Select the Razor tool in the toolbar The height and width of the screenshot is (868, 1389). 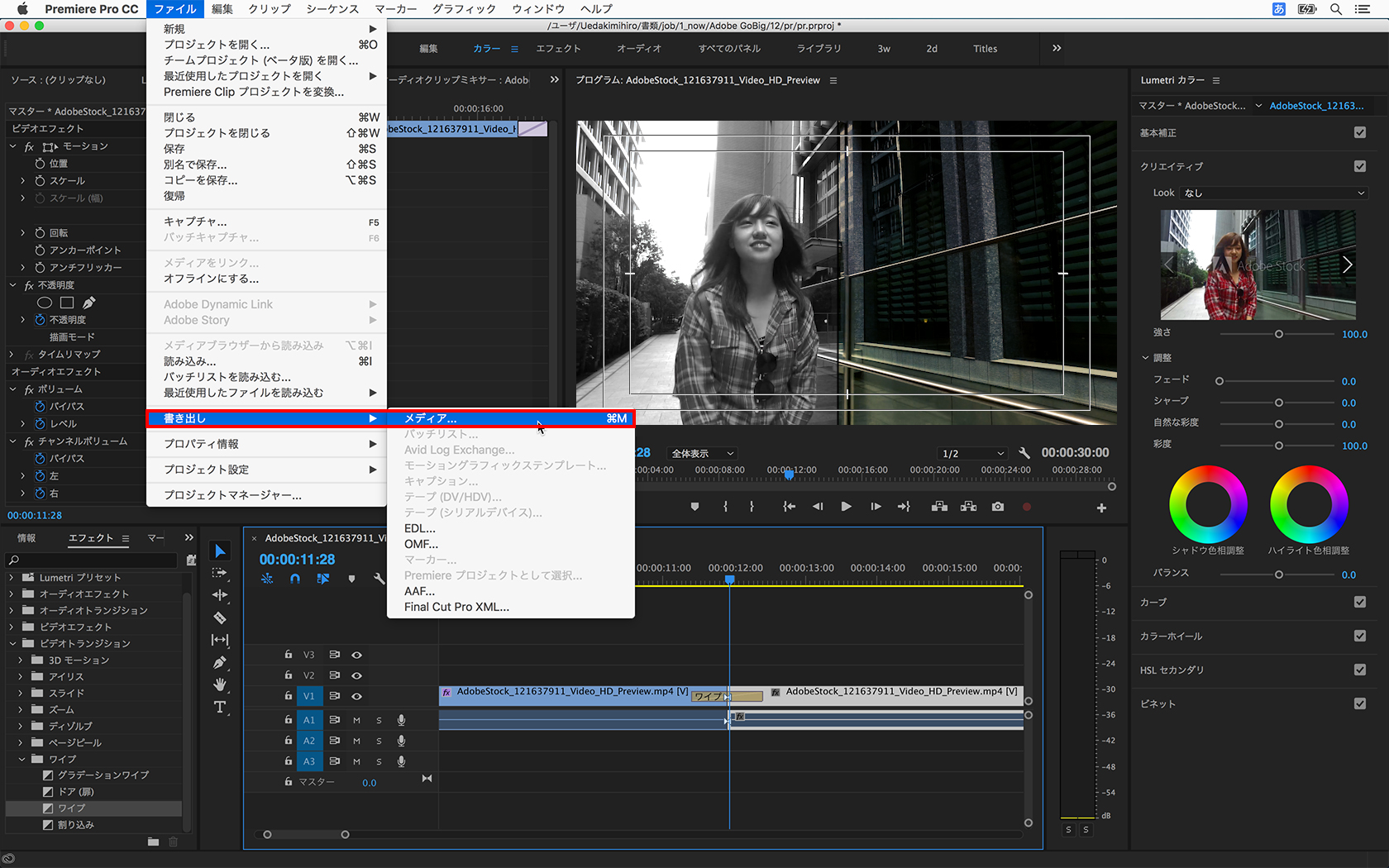220,618
